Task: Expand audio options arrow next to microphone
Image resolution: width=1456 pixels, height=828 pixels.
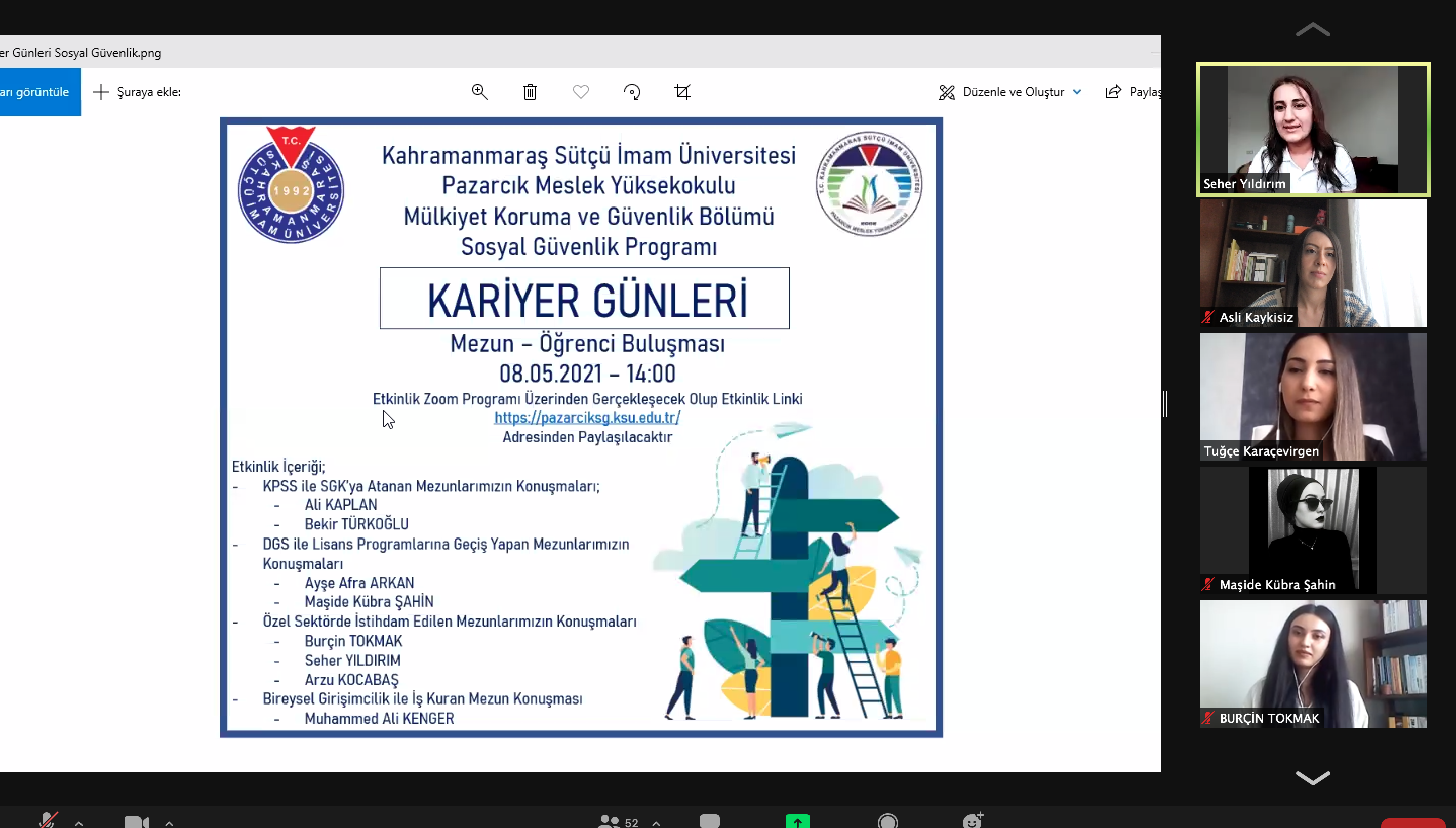Action: click(78, 822)
